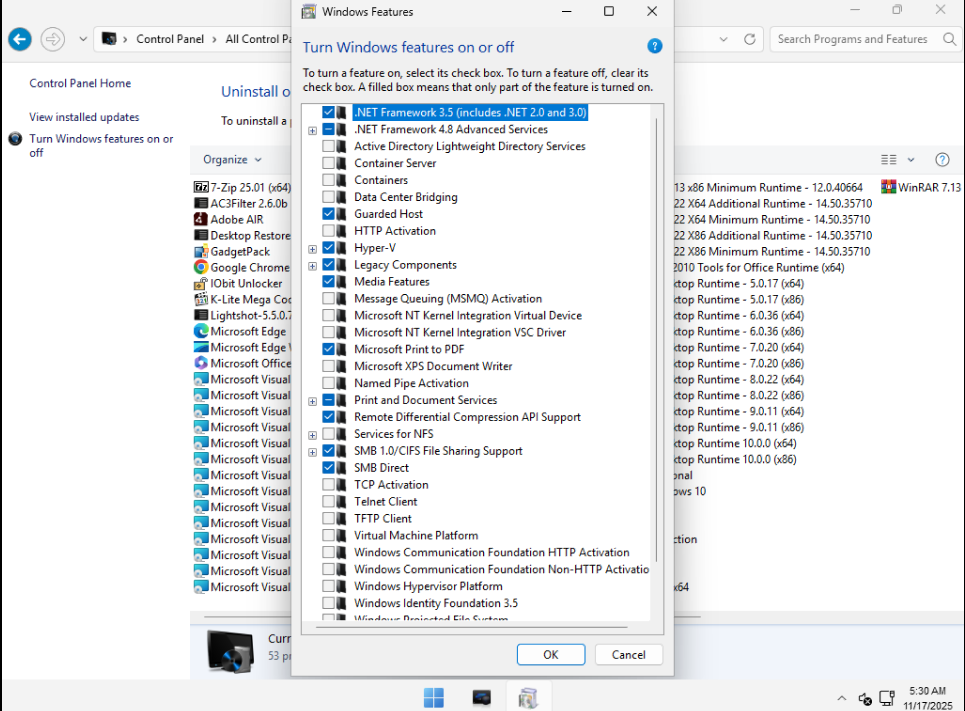Open the View installed updates link
The image size is (965, 711).
[x=84, y=117]
